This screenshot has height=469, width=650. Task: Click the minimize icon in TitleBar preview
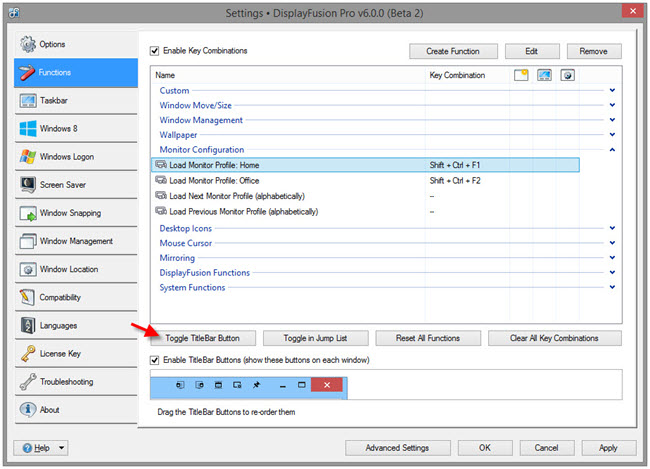(283, 386)
